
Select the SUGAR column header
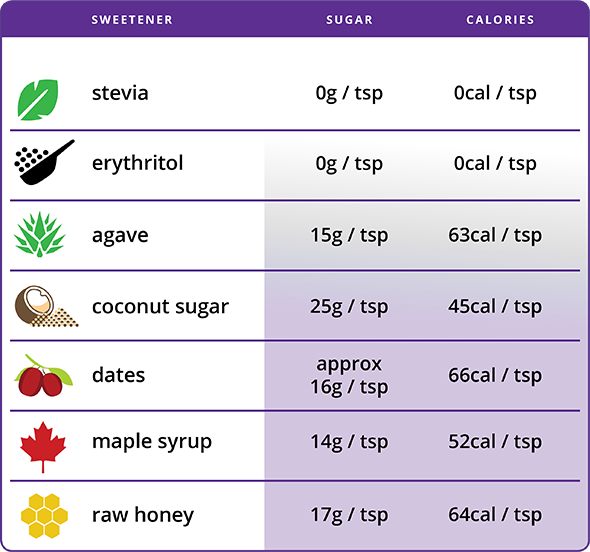(x=350, y=20)
